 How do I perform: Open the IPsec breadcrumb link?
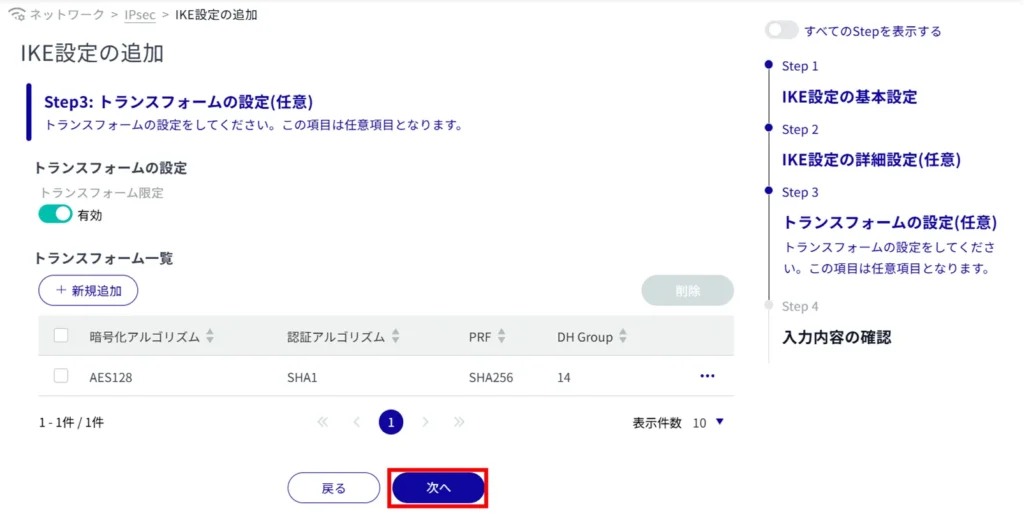click(140, 15)
